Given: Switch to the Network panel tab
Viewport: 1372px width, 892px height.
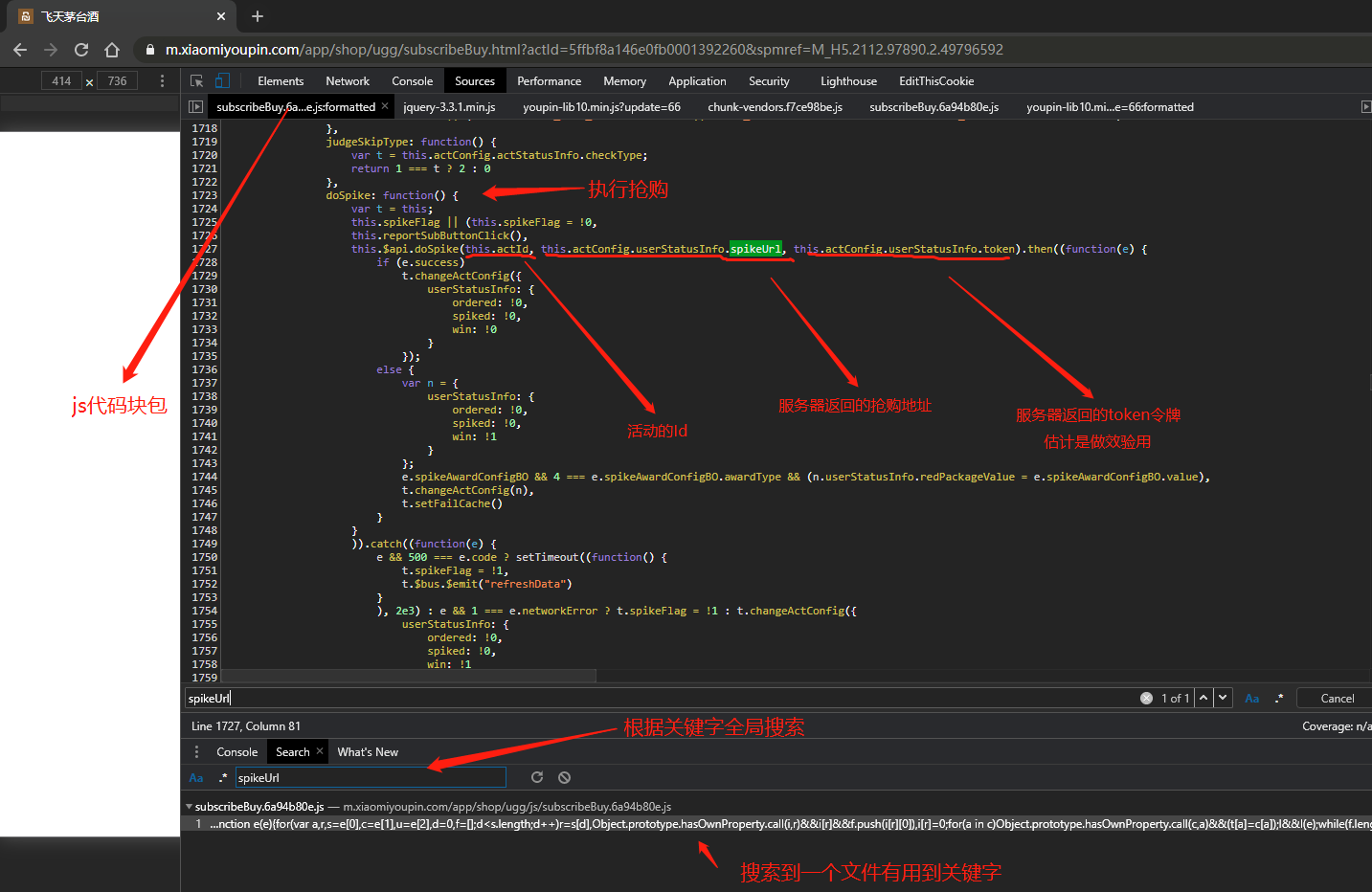Looking at the screenshot, I should [347, 81].
